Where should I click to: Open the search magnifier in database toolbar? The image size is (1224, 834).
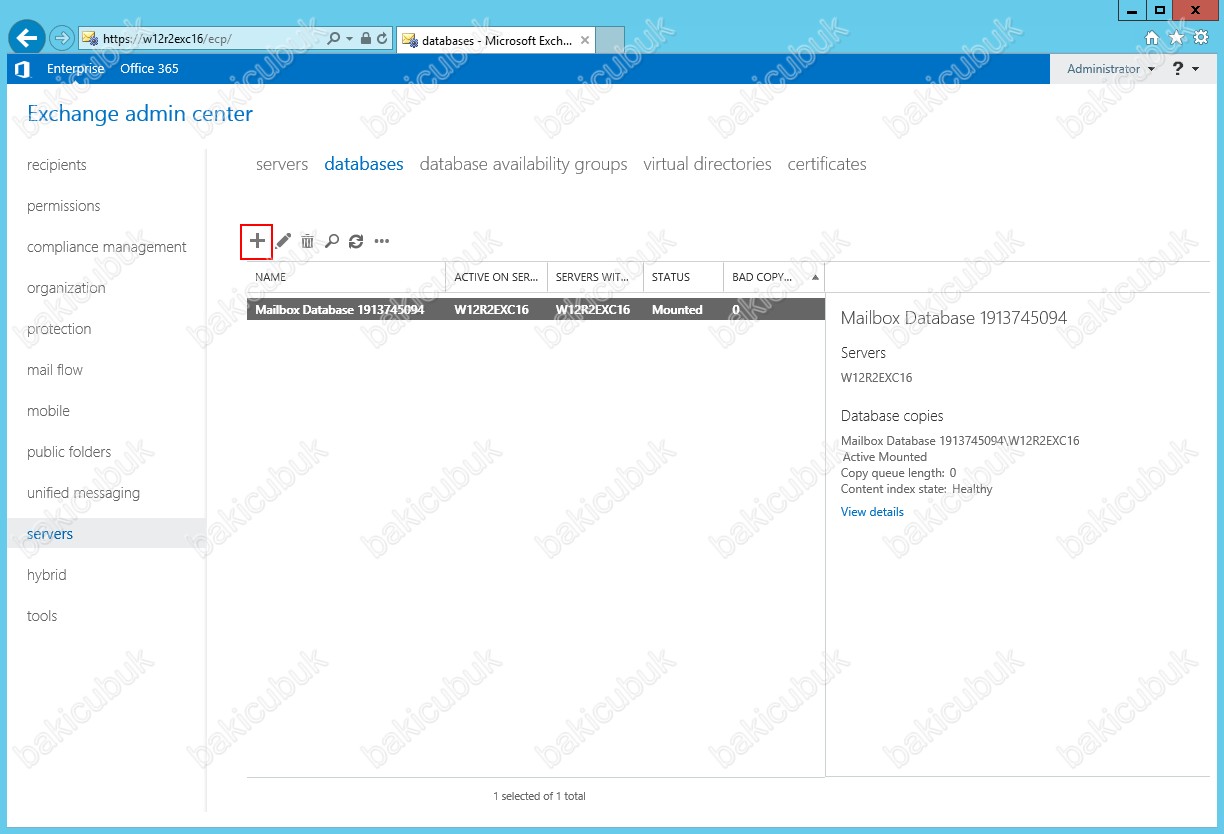point(332,241)
